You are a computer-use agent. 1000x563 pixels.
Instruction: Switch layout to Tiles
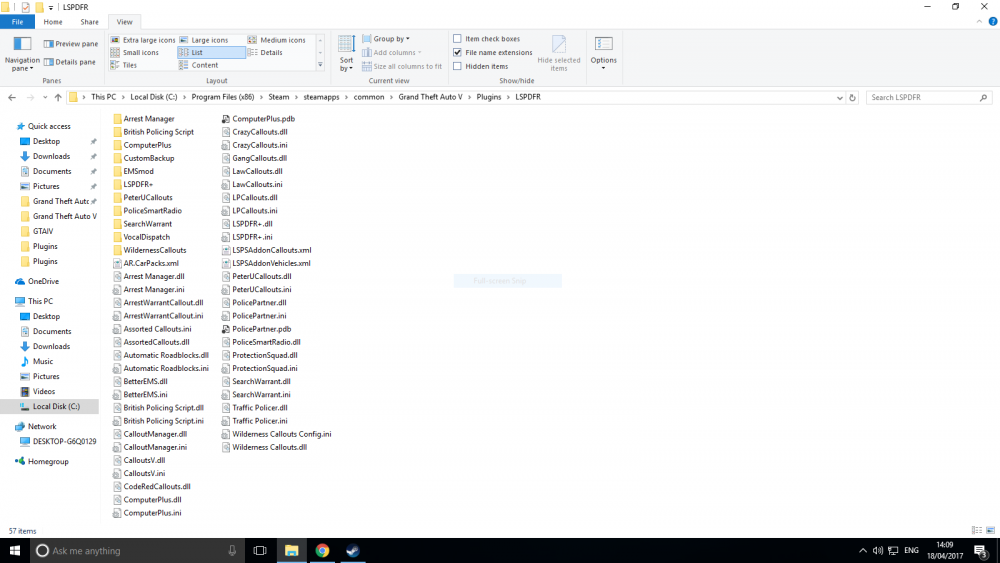tap(124, 65)
